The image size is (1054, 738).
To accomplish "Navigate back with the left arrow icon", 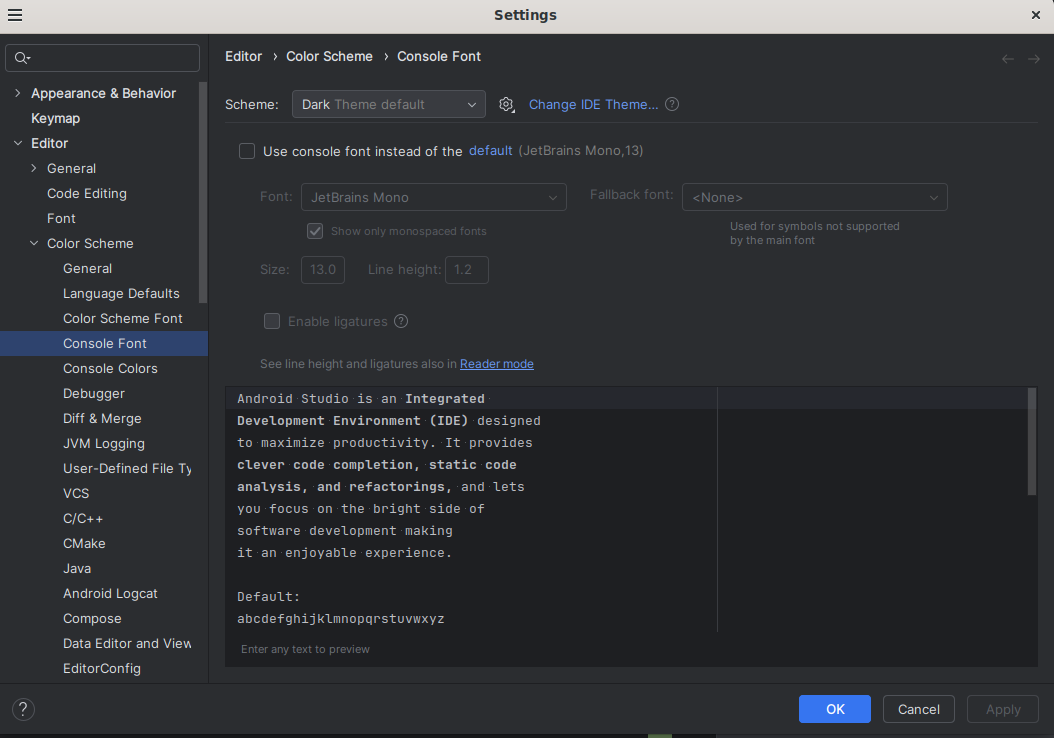I will [1008, 59].
